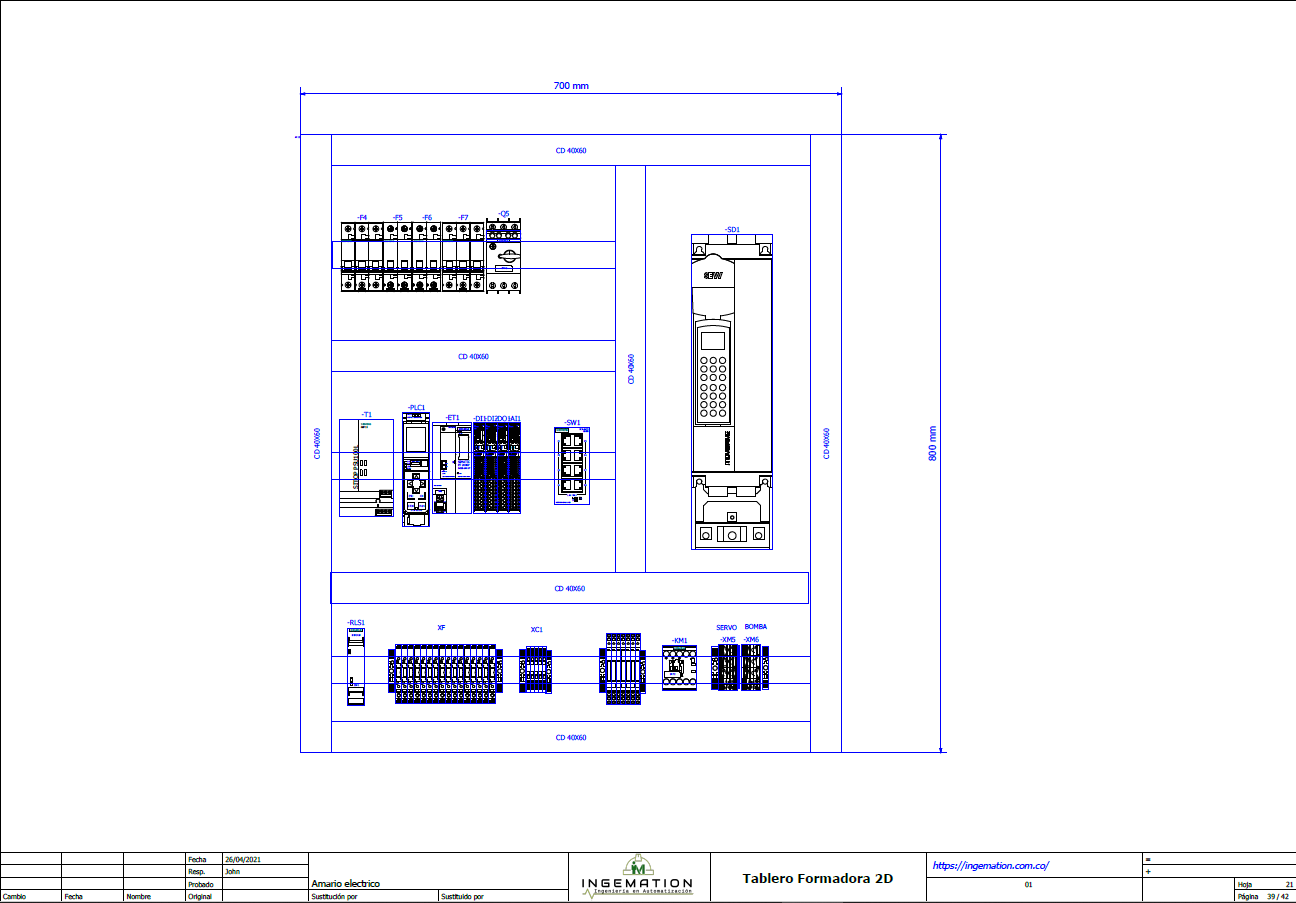Open the https://ingemation.com.co/ link
The width and height of the screenshot is (1296, 903).
tap(991, 866)
